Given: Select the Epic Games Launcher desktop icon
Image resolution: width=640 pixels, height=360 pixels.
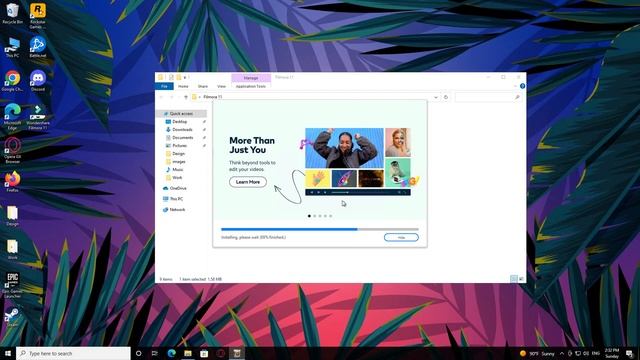Looking at the screenshot, I should (x=12, y=285).
